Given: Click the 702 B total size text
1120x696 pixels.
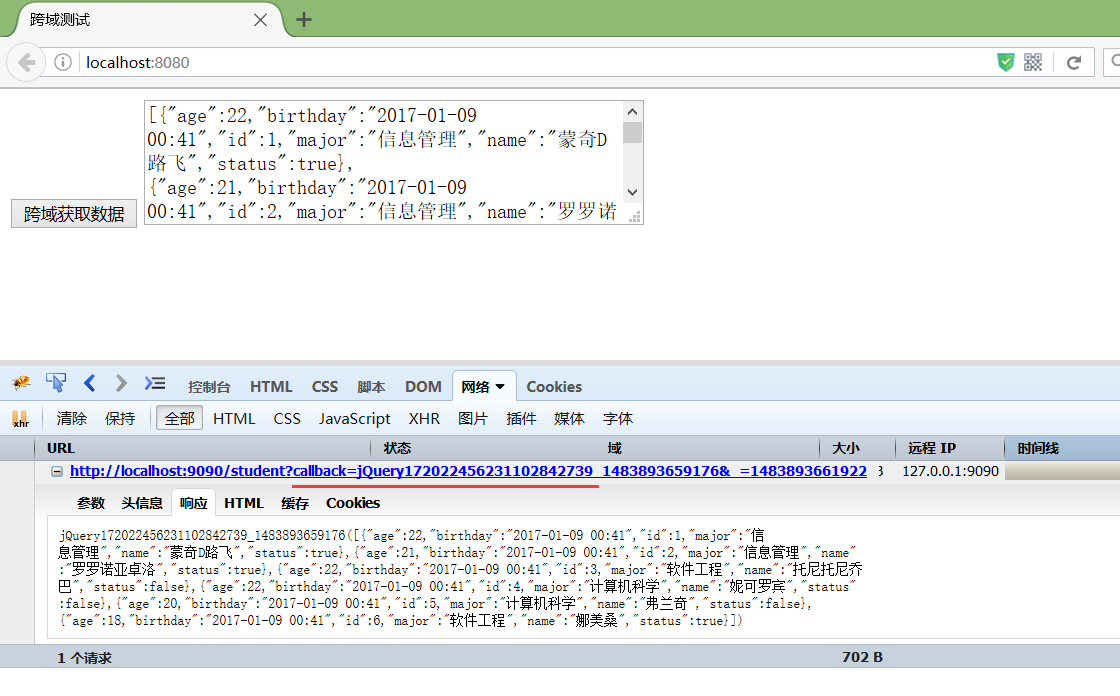Looking at the screenshot, I should (x=862, y=657).
